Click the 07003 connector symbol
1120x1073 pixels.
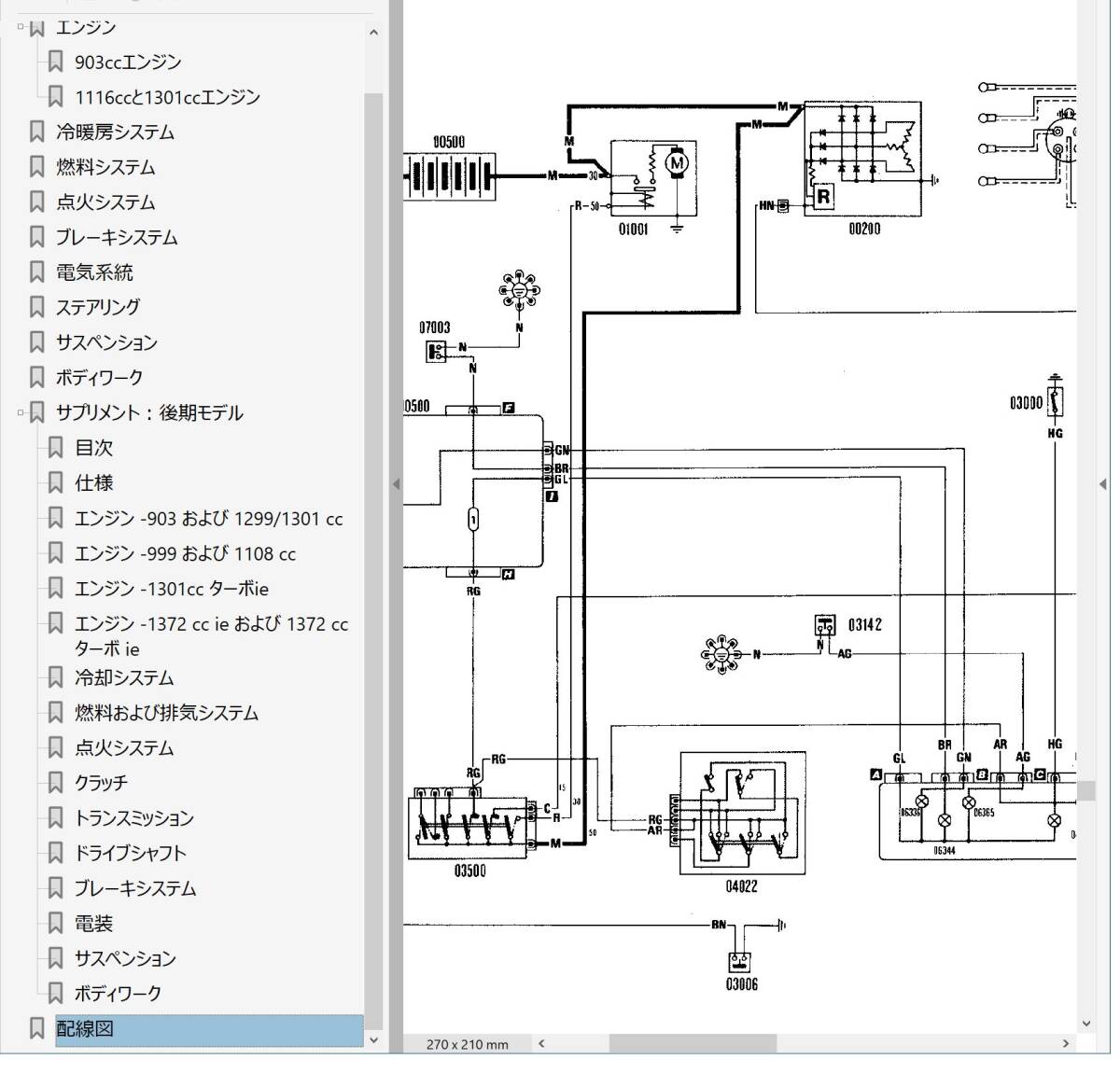[437, 351]
